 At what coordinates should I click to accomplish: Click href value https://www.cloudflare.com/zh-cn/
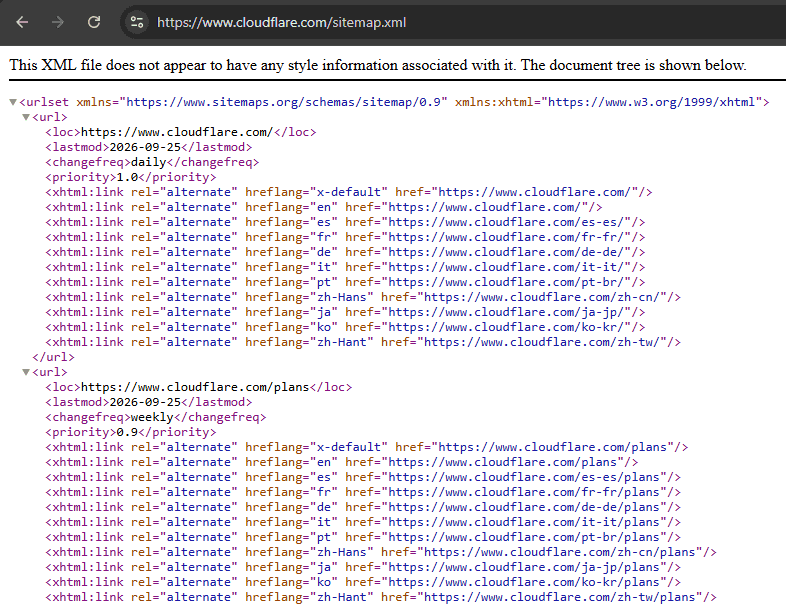pyautogui.click(x=542, y=298)
